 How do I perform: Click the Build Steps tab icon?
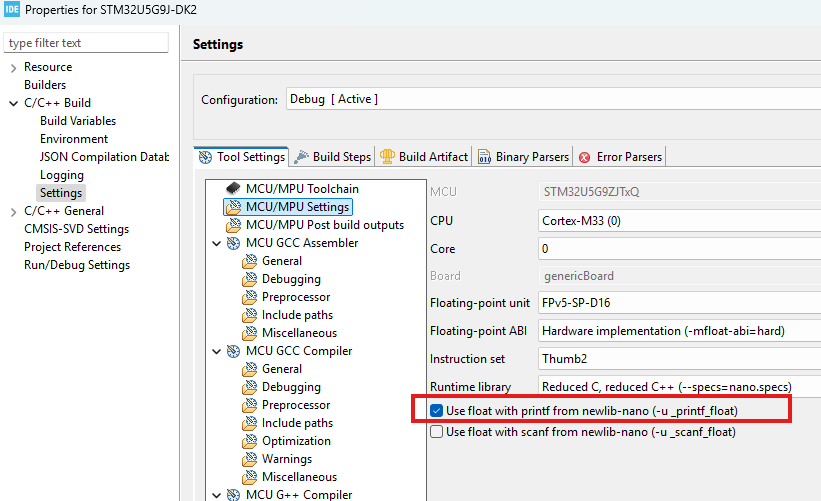(x=301, y=157)
